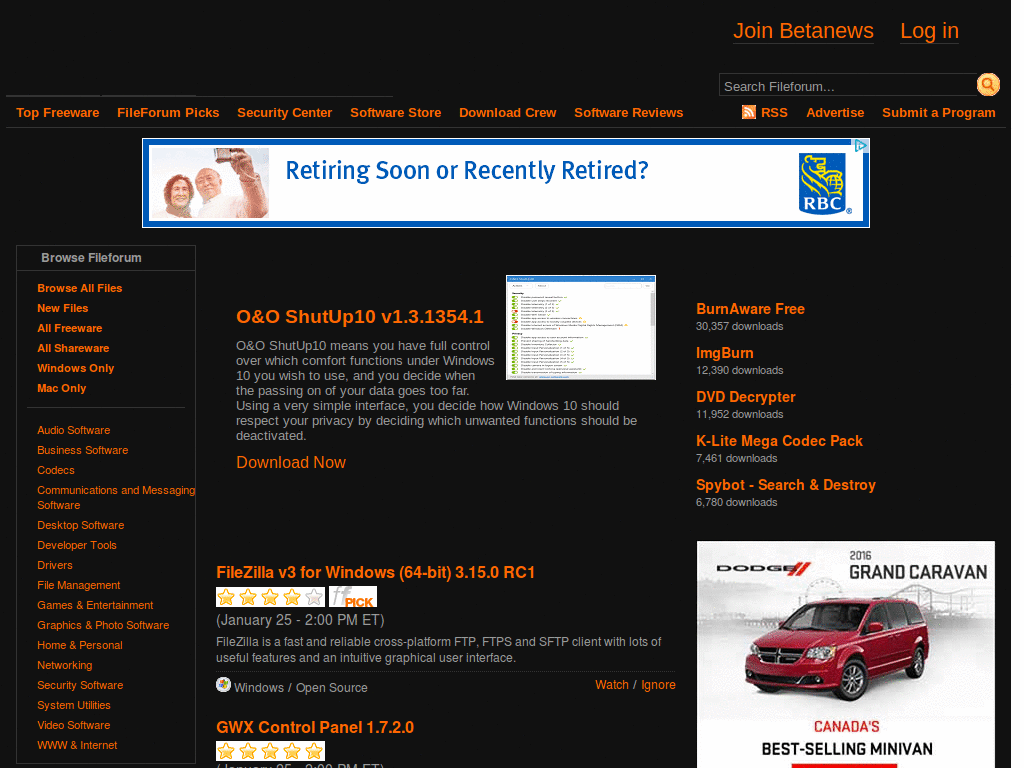
Task: Open Download Crew from the nav bar
Action: (507, 112)
